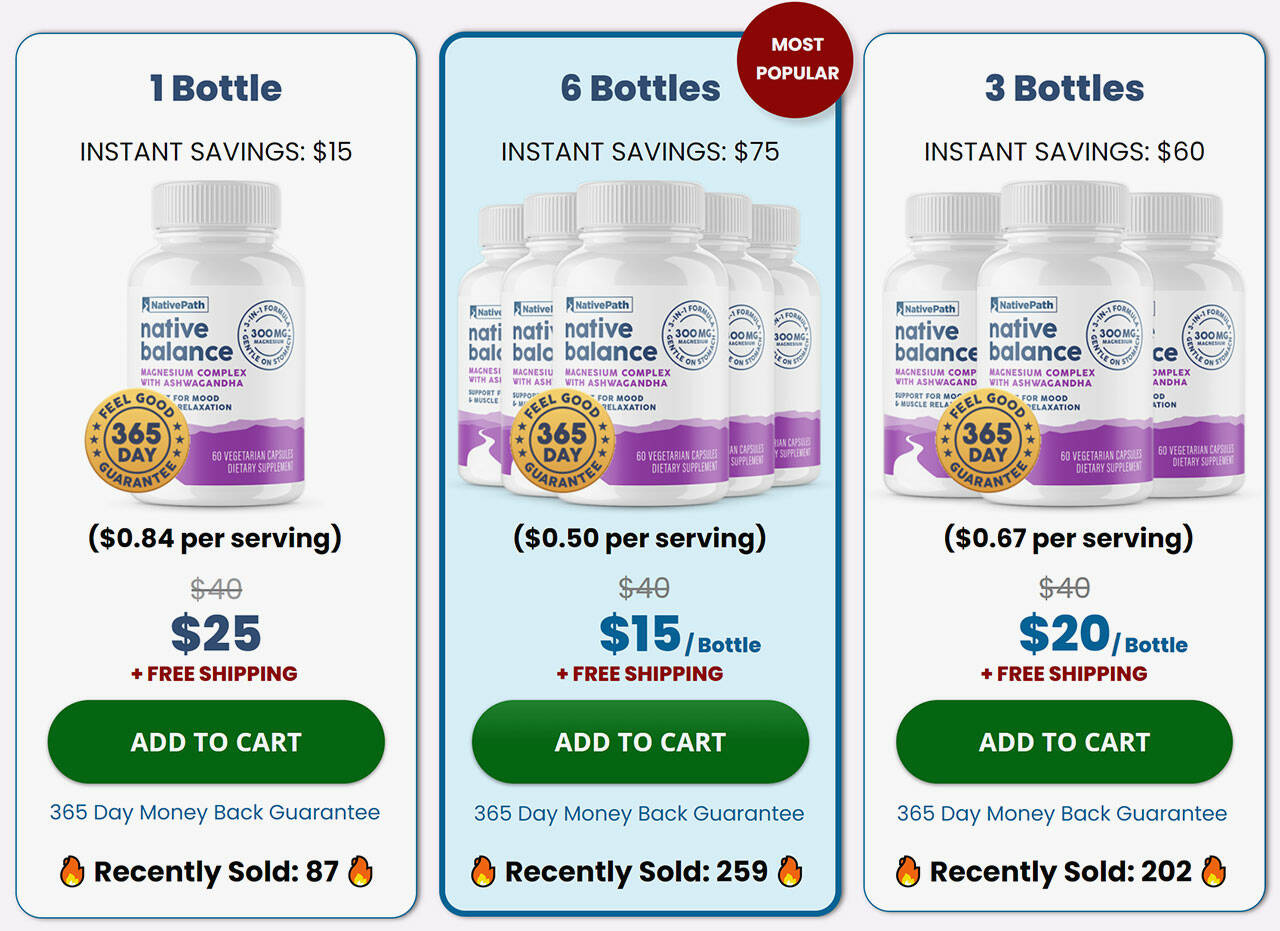Open the Money Back Guarantee link under 1 Bottle
1280x931 pixels.
pos(215,812)
